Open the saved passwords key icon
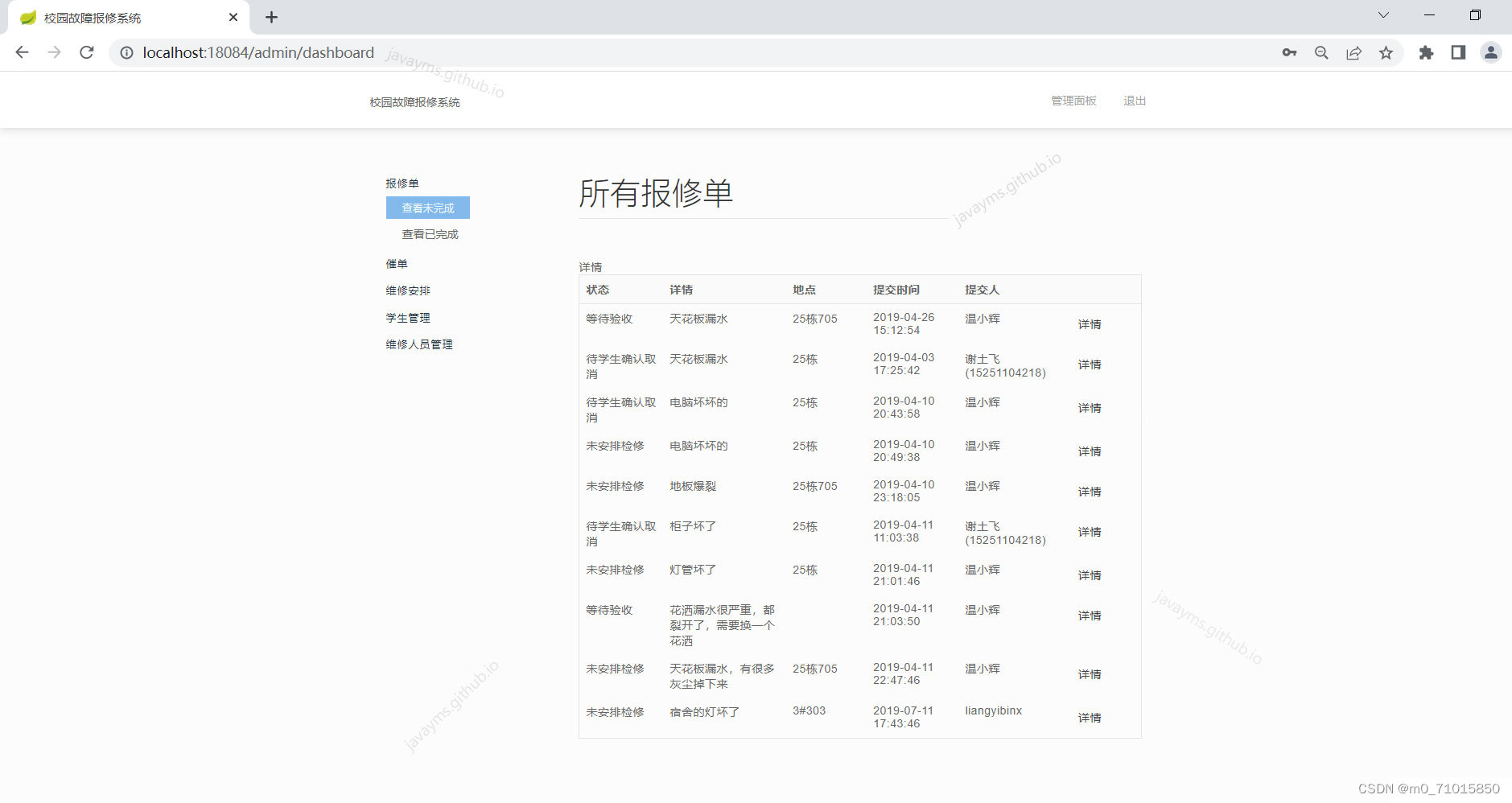 pos(1289,52)
